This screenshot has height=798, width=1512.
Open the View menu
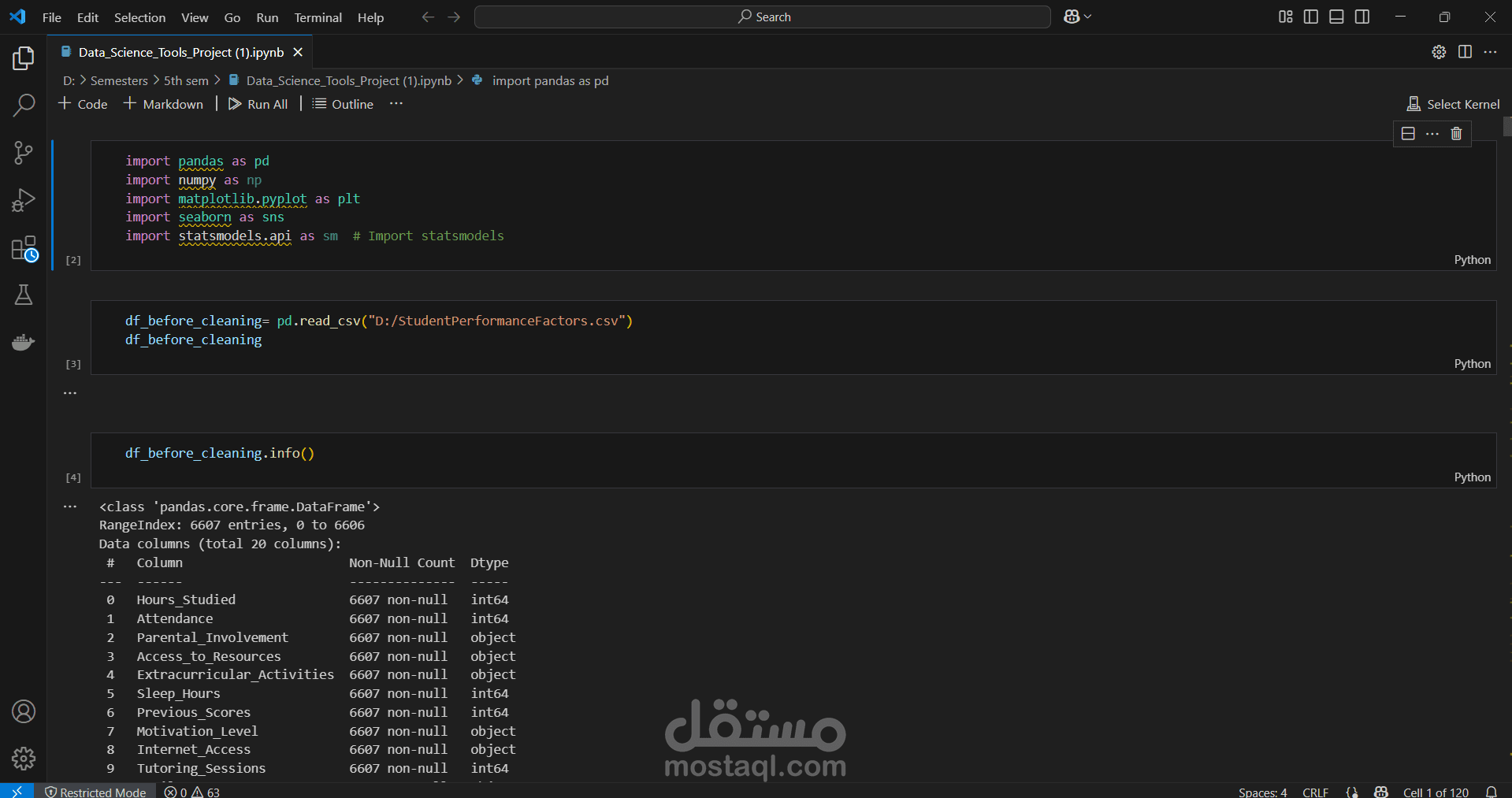195,17
